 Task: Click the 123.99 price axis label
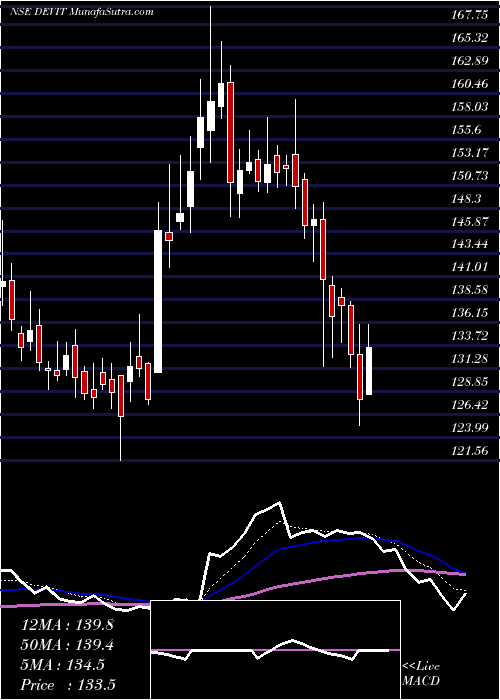pyautogui.click(x=469, y=429)
